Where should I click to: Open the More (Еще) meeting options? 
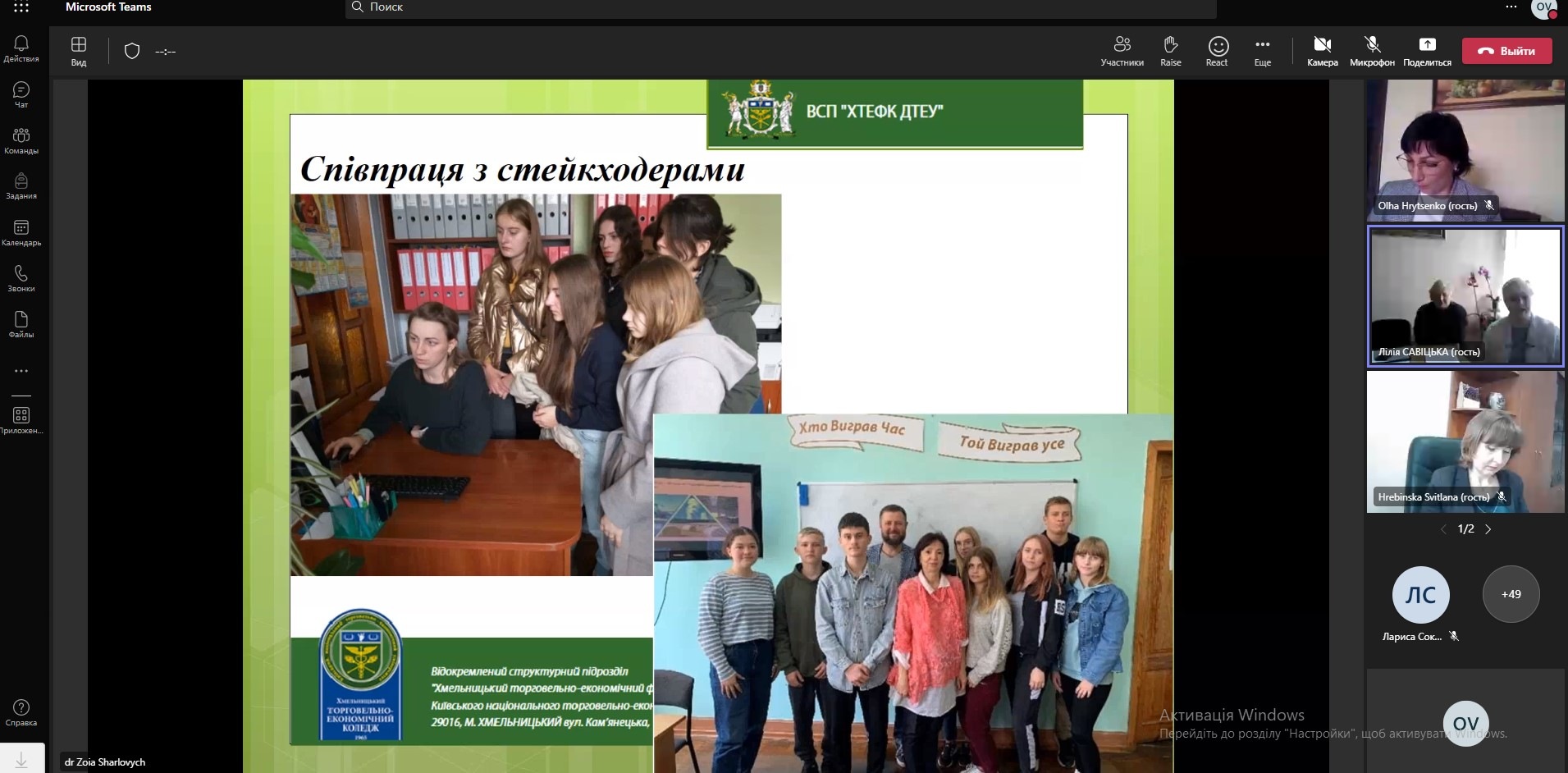(x=1263, y=51)
